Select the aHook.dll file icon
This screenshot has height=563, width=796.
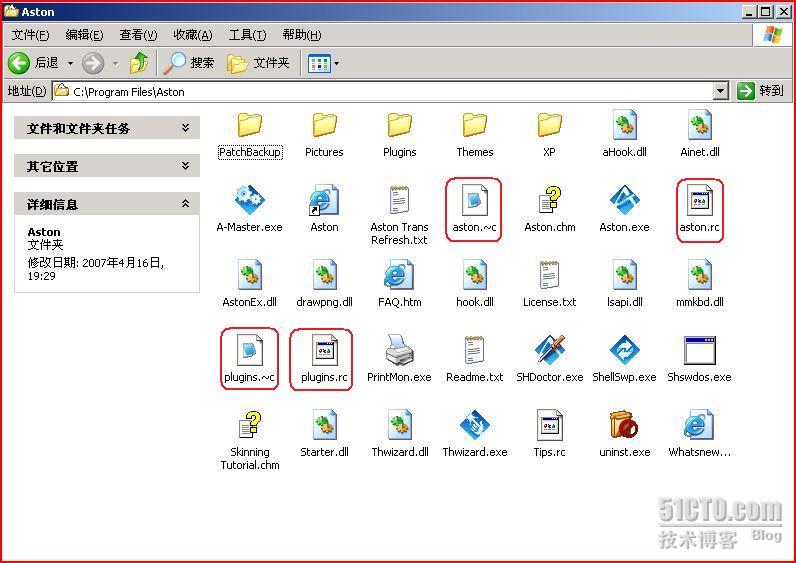(624, 125)
